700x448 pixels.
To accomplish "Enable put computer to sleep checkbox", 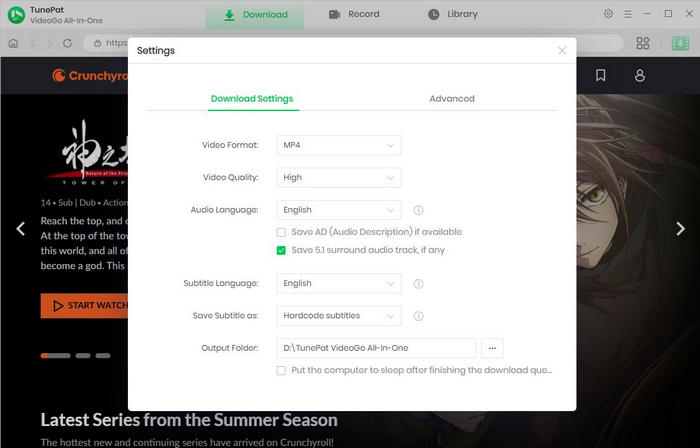I will coord(281,370).
